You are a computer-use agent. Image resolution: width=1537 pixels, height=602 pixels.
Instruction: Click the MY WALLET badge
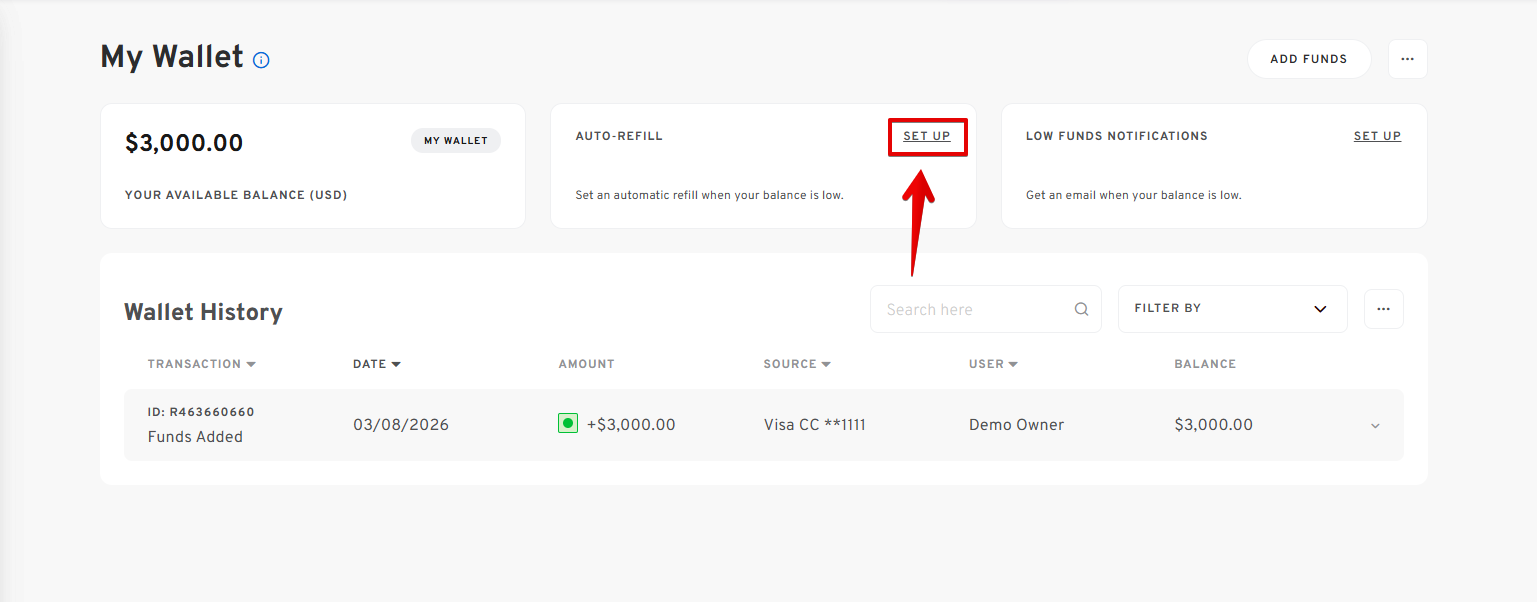tap(455, 141)
